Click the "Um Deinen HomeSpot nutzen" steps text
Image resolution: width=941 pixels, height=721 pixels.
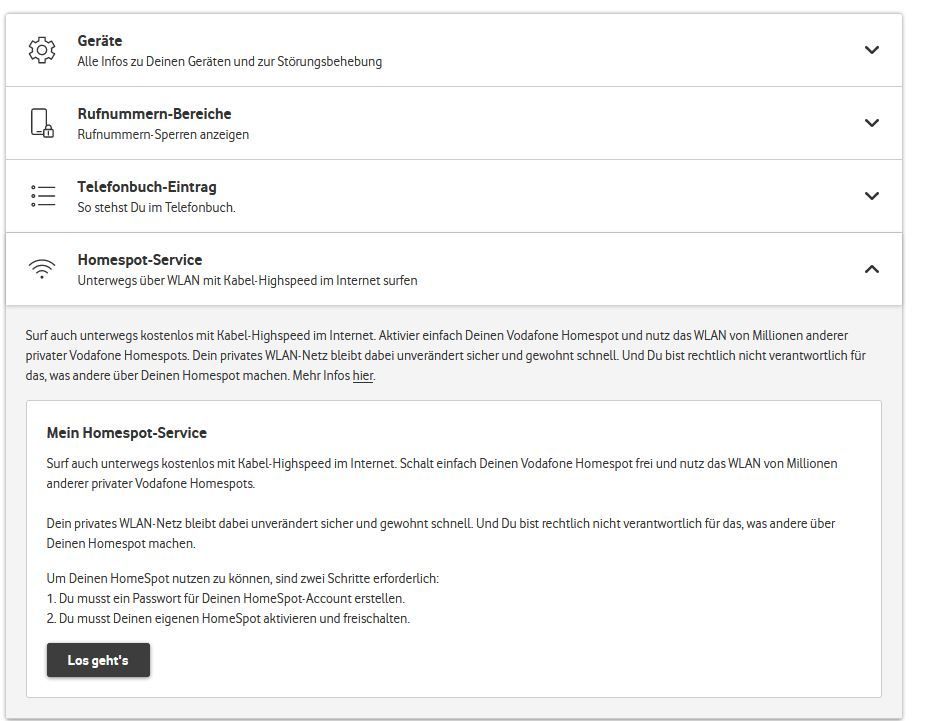point(243,578)
